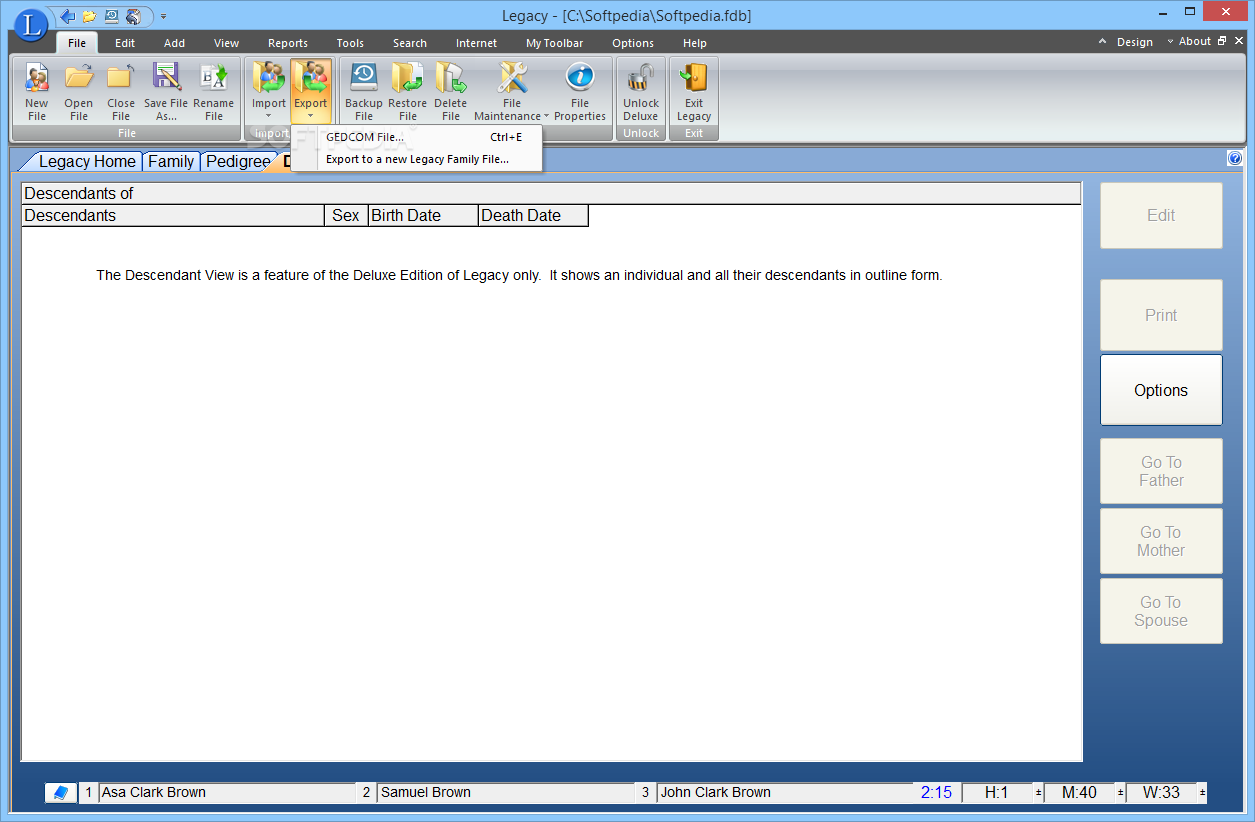Click the 2:15 time in bottom bar

(x=937, y=793)
